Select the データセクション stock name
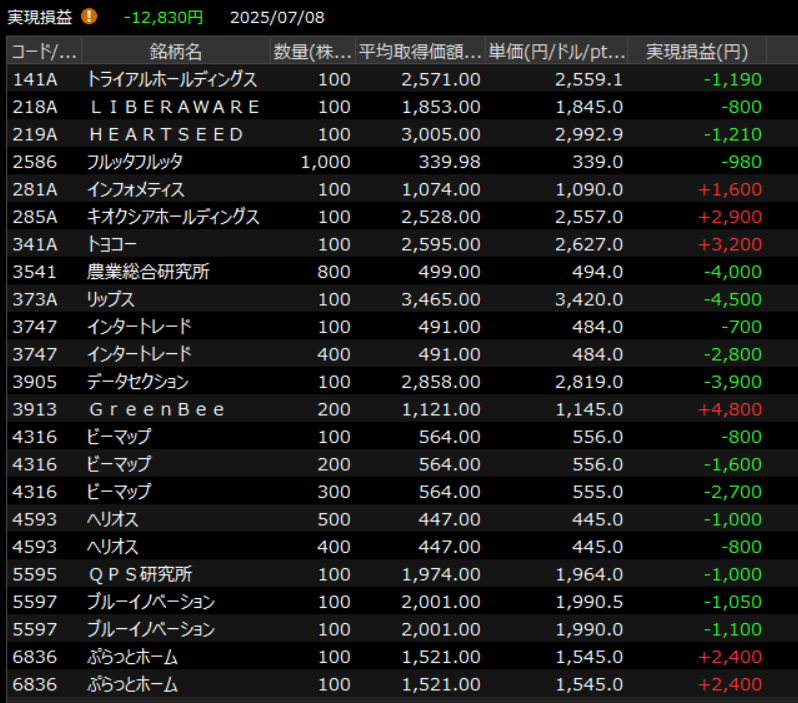The height and width of the screenshot is (703, 798). (138, 381)
